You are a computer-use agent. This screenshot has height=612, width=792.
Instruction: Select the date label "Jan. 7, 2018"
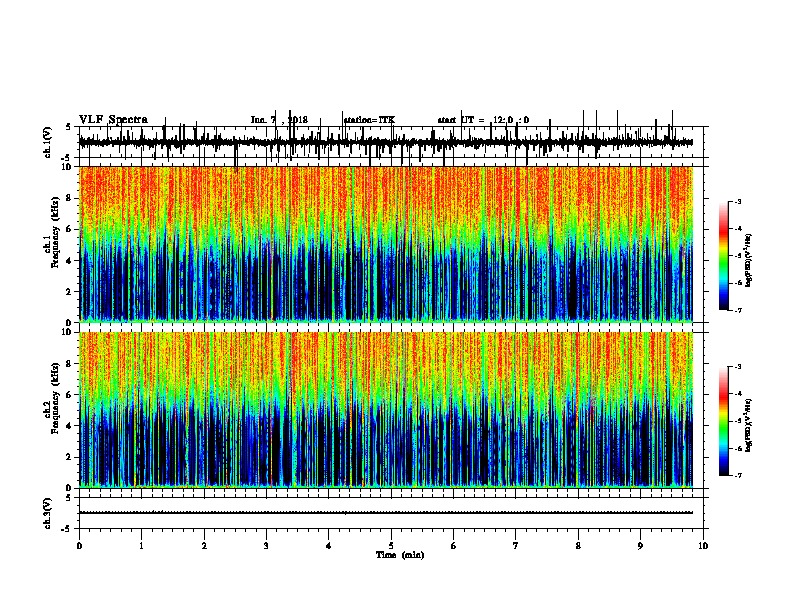279,120
